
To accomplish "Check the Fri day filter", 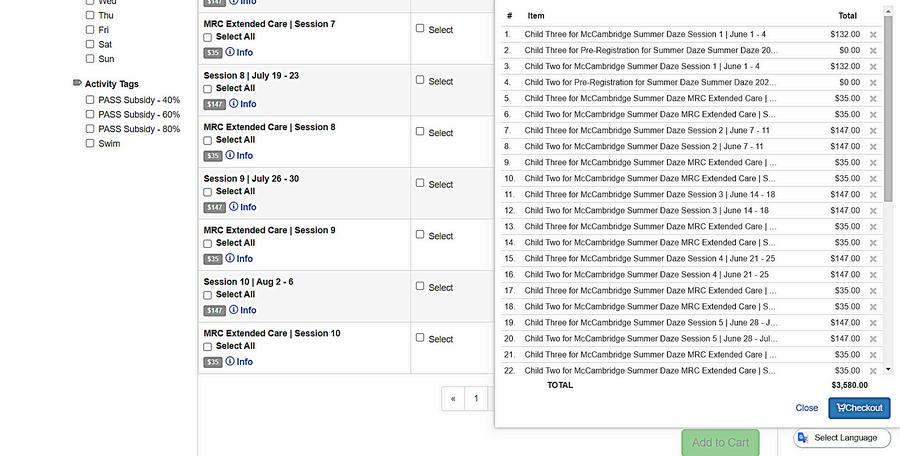I will click(x=90, y=29).
